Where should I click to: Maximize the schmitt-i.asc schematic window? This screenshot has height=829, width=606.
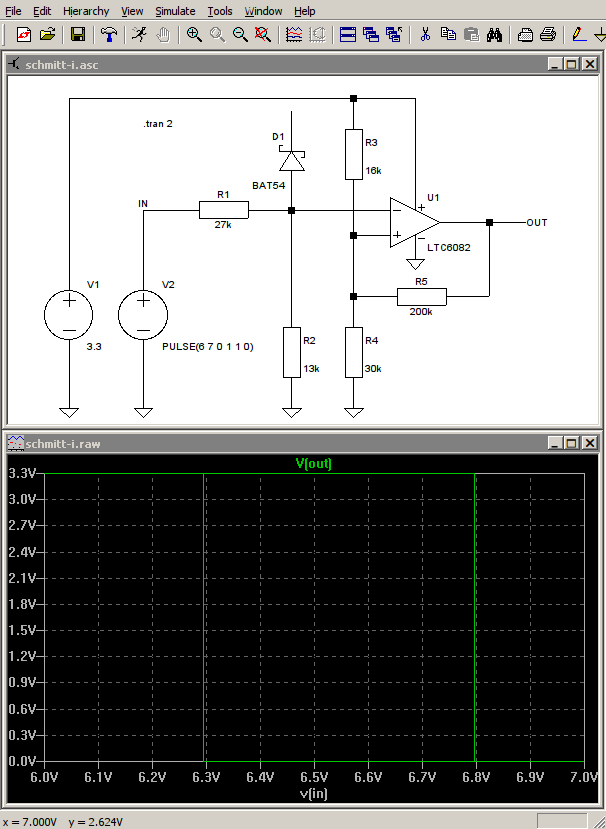pyautogui.click(x=572, y=65)
